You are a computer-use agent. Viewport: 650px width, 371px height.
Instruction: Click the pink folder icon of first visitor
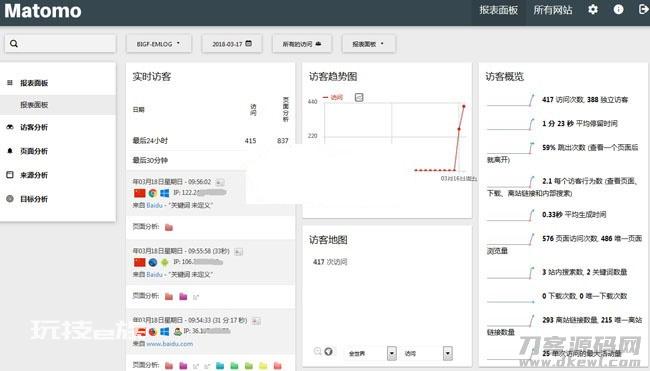[x=169, y=227]
